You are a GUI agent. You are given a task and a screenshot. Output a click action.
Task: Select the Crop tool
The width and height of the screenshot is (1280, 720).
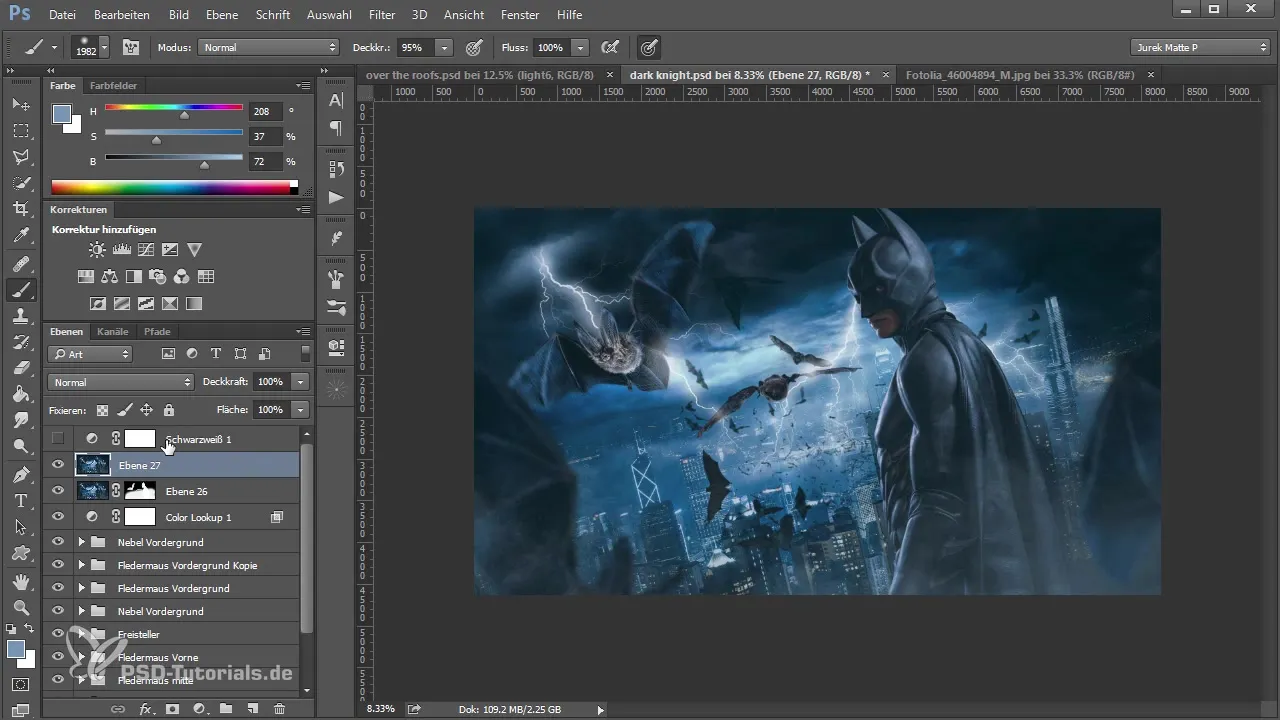20,209
